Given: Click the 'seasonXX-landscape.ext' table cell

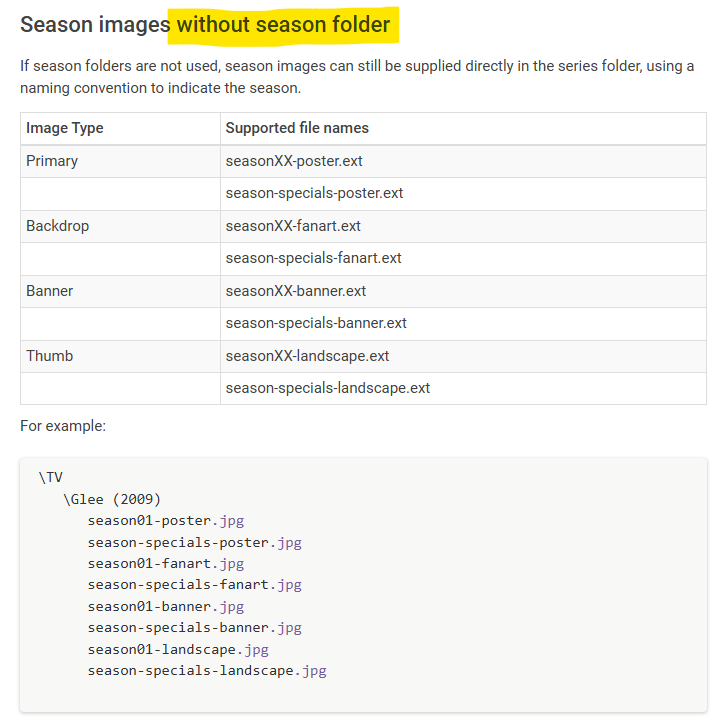Looking at the screenshot, I should [x=307, y=356].
